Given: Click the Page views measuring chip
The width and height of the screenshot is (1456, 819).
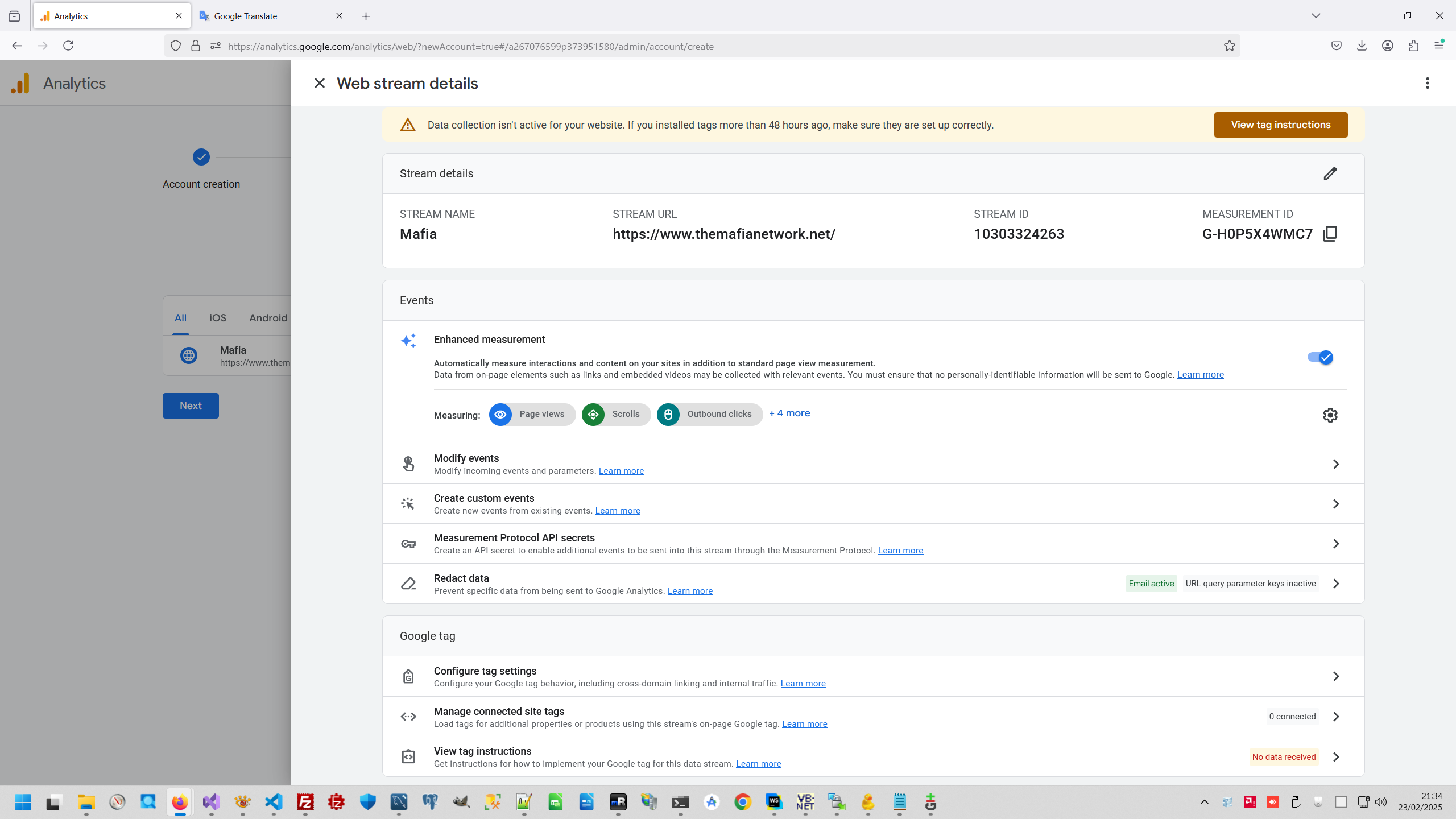Looking at the screenshot, I should click(x=532, y=415).
